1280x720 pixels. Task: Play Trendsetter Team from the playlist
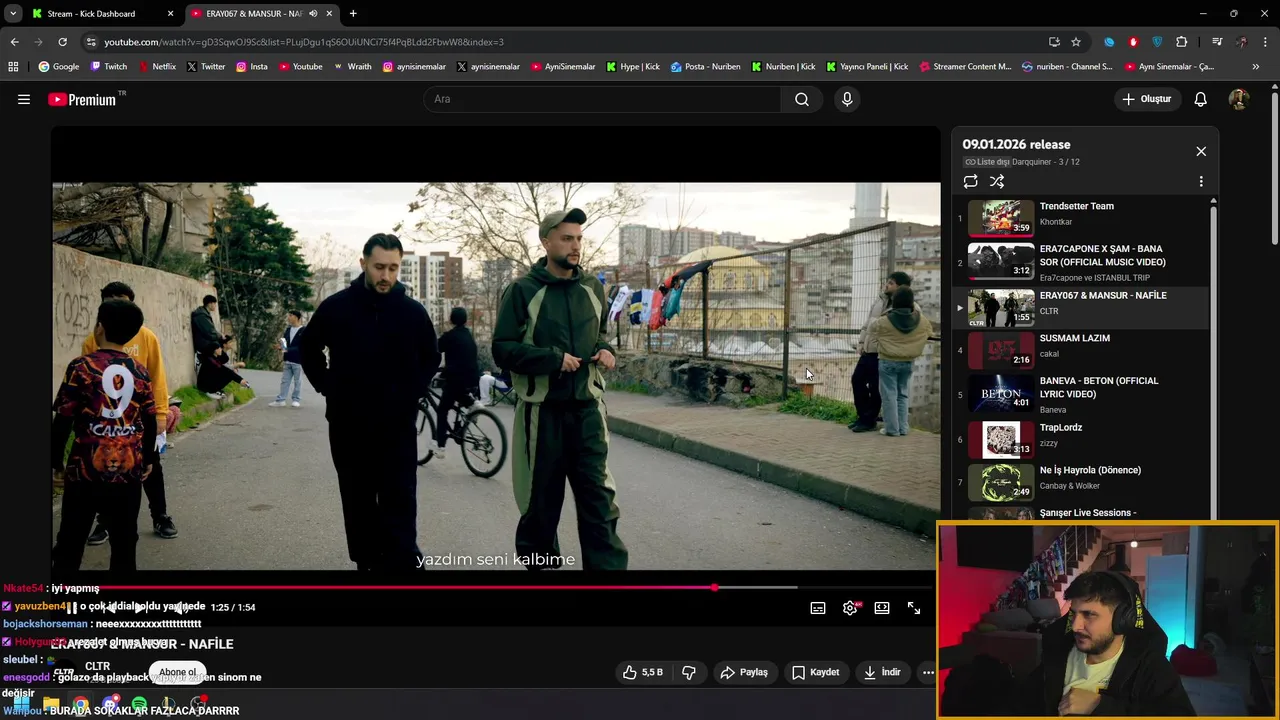pyautogui.click(x=1083, y=217)
